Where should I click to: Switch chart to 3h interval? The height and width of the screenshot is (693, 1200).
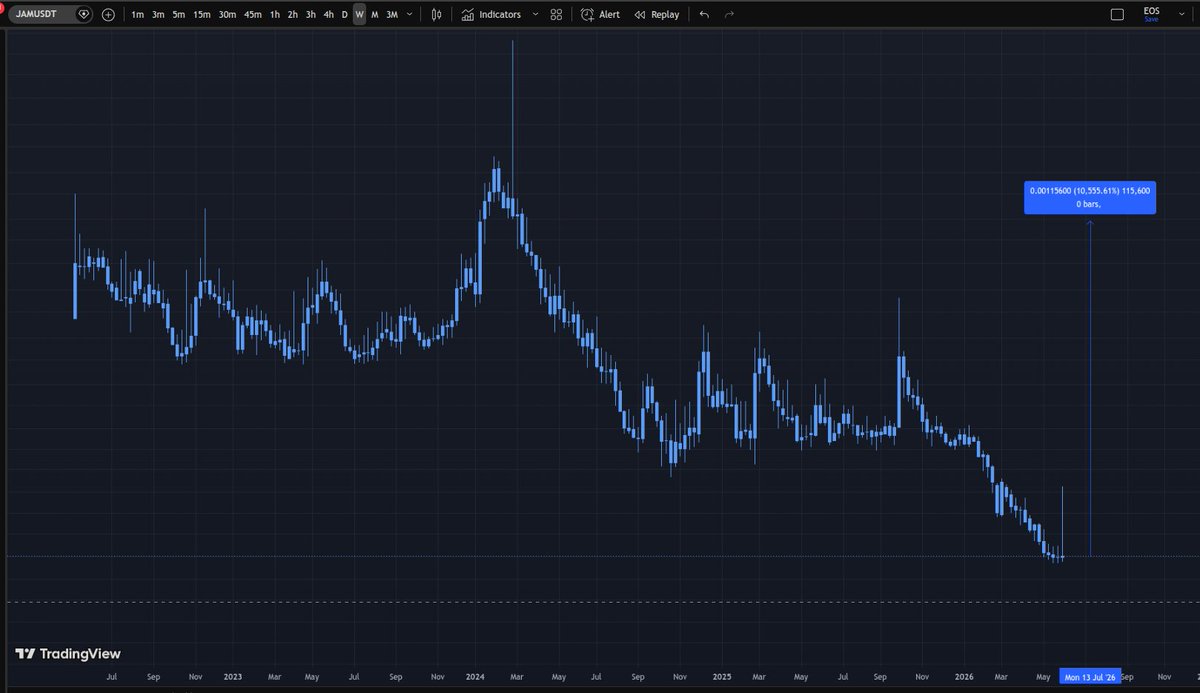pyautogui.click(x=311, y=15)
